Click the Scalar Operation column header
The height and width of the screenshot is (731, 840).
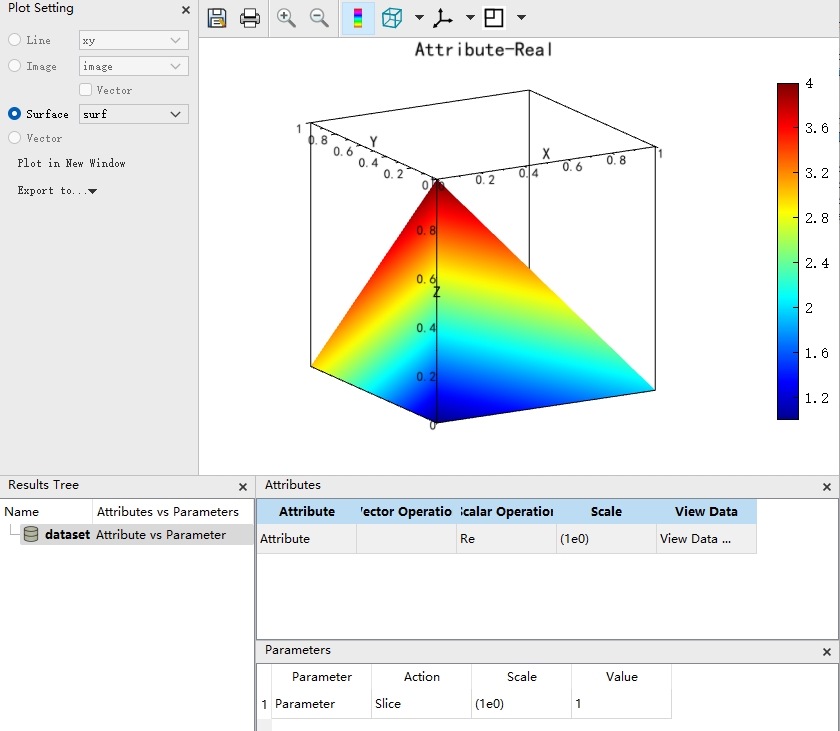tap(506, 511)
